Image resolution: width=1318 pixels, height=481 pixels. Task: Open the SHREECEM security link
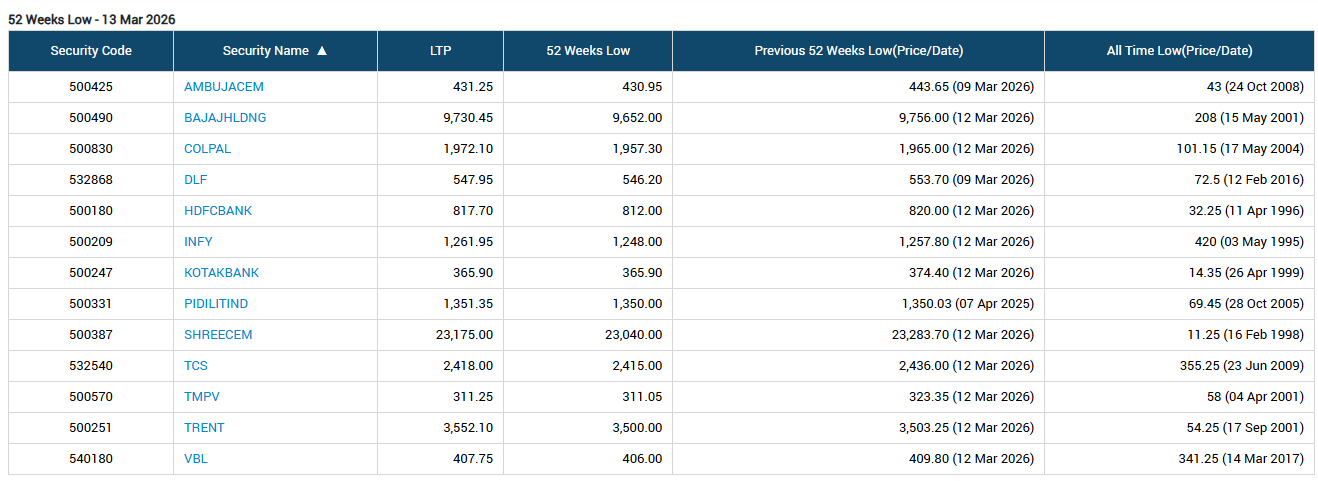(x=218, y=335)
